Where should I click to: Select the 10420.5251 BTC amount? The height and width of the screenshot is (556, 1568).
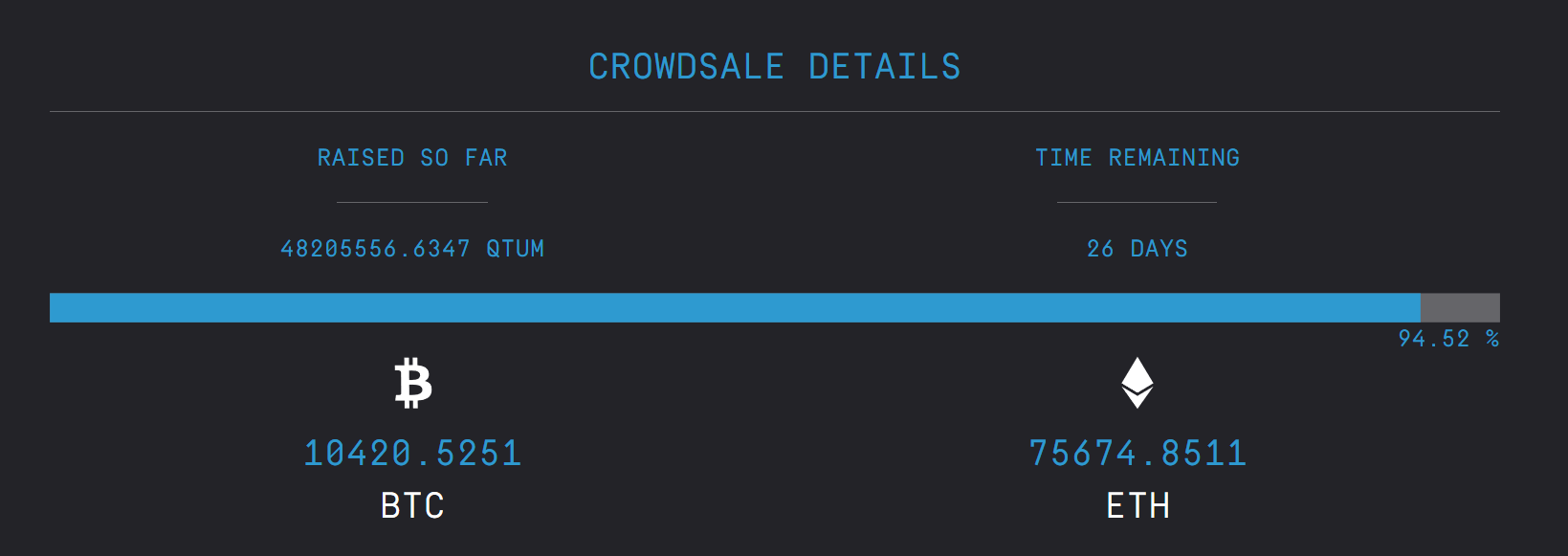point(412,454)
